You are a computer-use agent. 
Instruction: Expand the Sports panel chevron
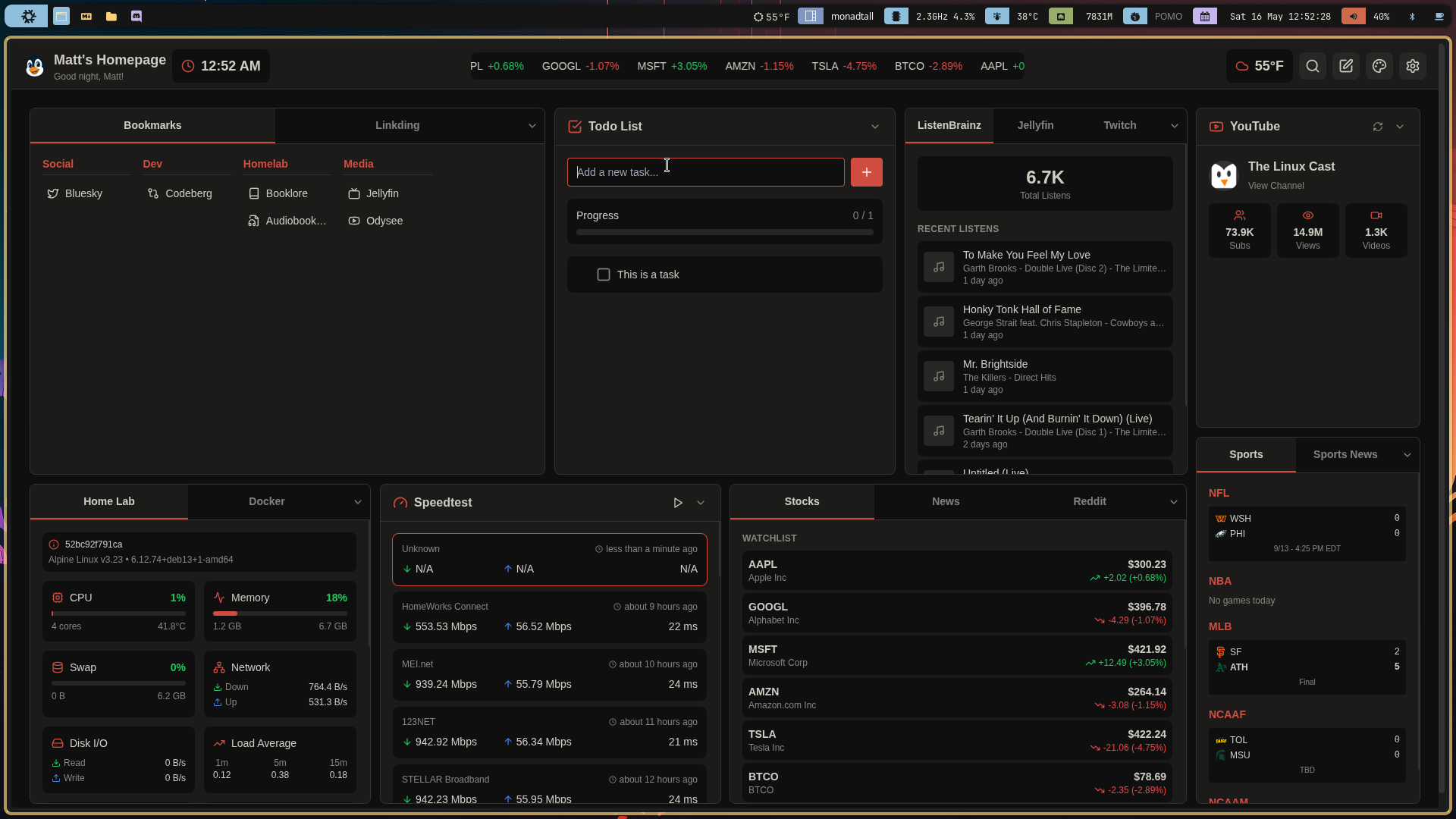tap(1407, 455)
